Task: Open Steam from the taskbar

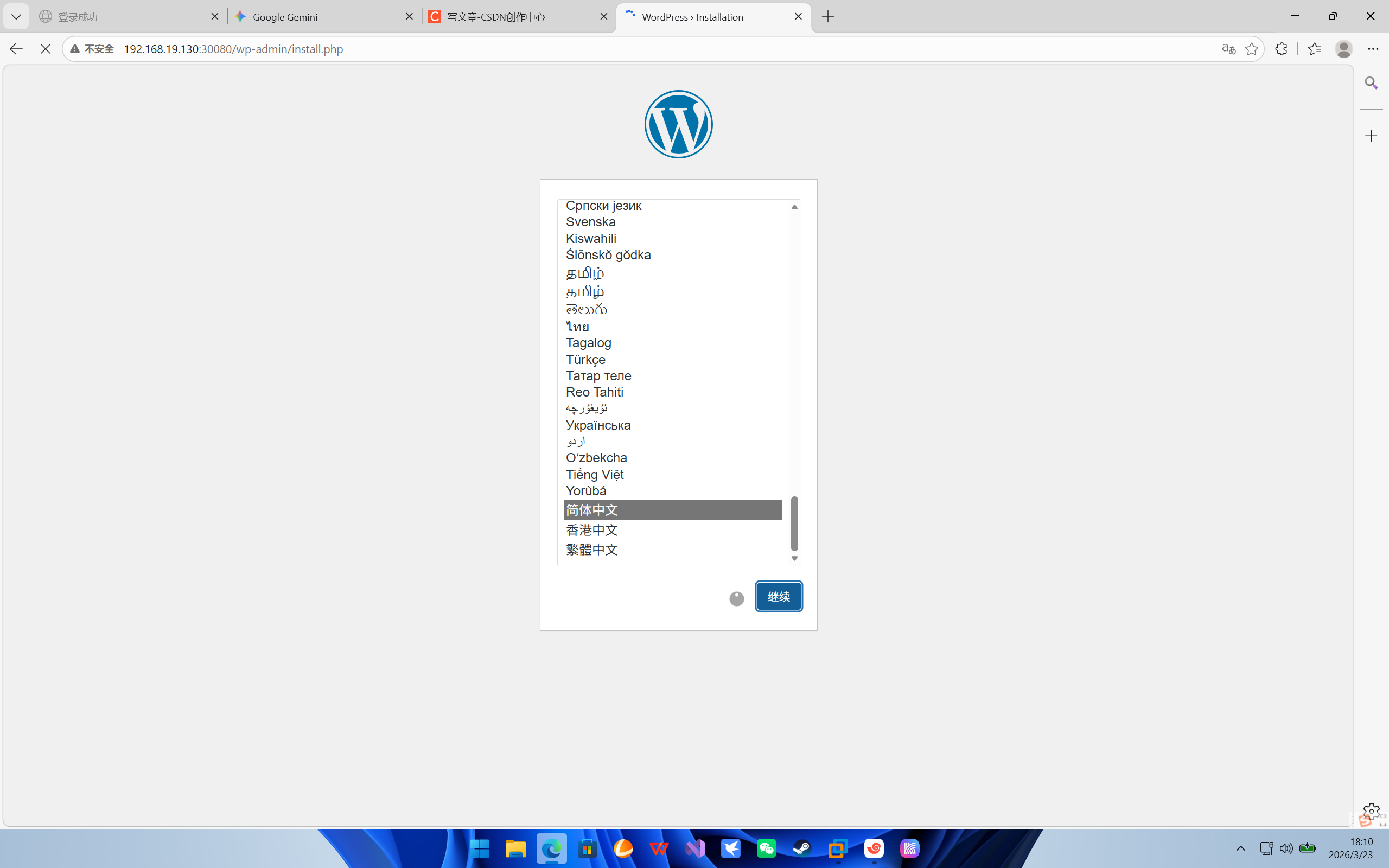Action: click(802, 848)
